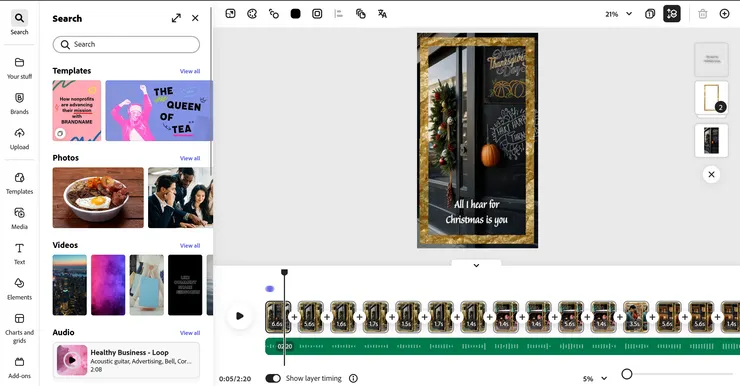Expand the Search panel to full view

click(176, 18)
